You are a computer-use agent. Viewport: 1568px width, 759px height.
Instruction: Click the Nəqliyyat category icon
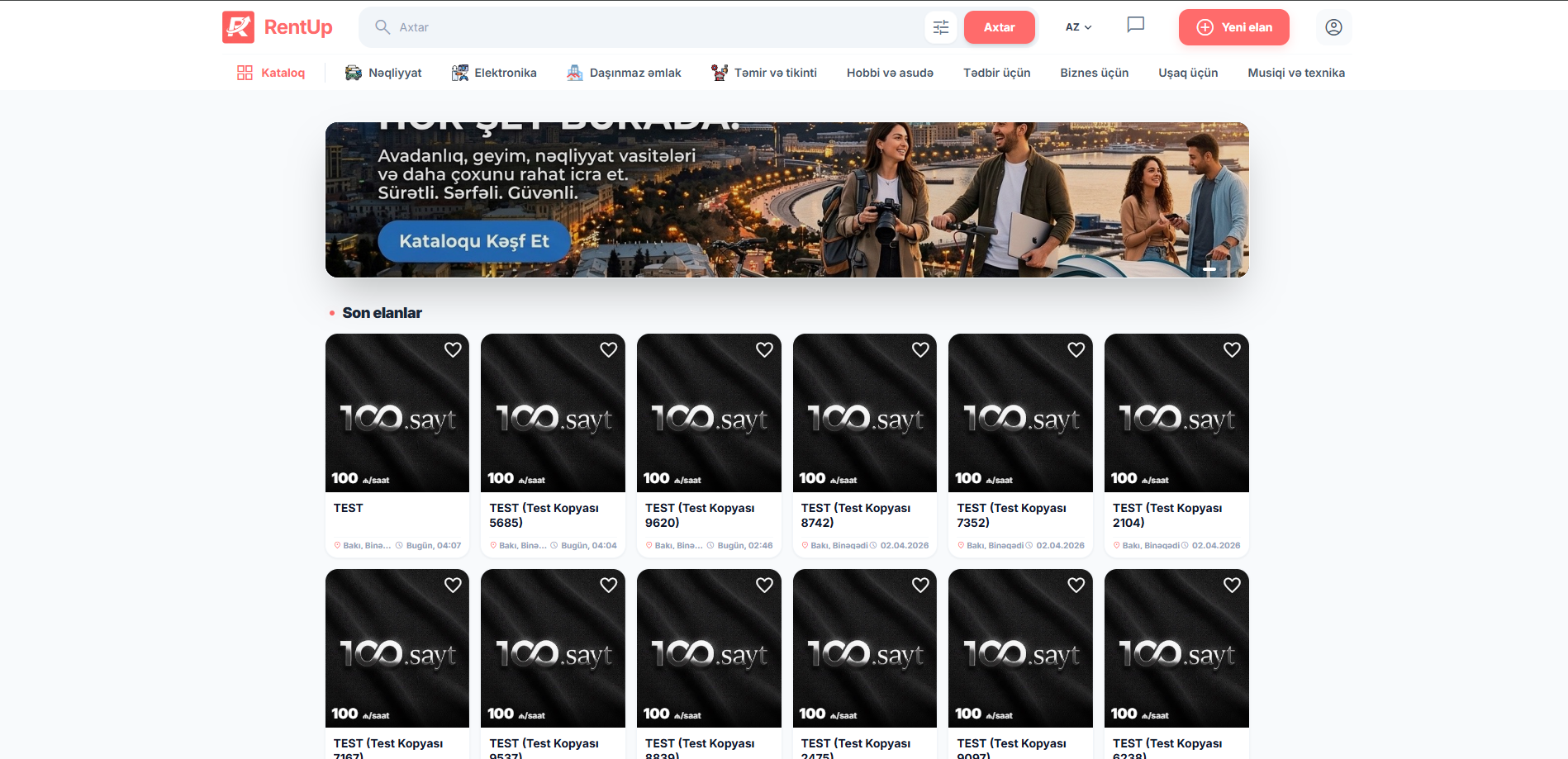(354, 73)
